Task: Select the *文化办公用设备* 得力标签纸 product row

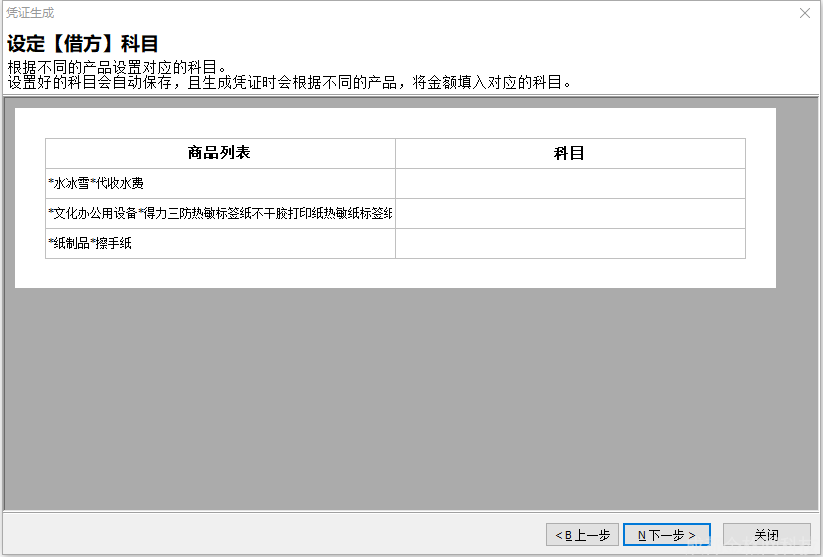Action: [x=220, y=214]
